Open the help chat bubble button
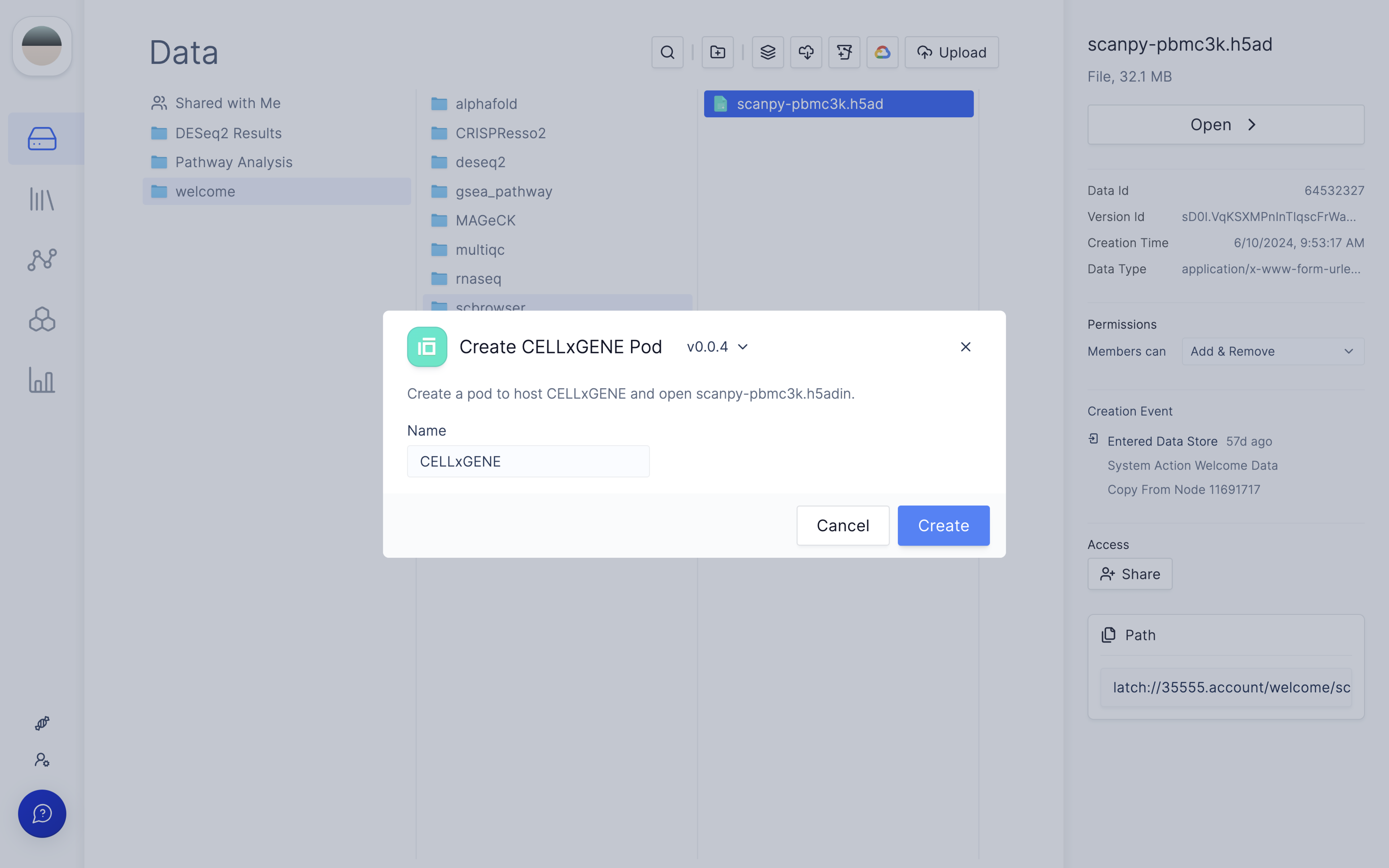 (x=42, y=813)
